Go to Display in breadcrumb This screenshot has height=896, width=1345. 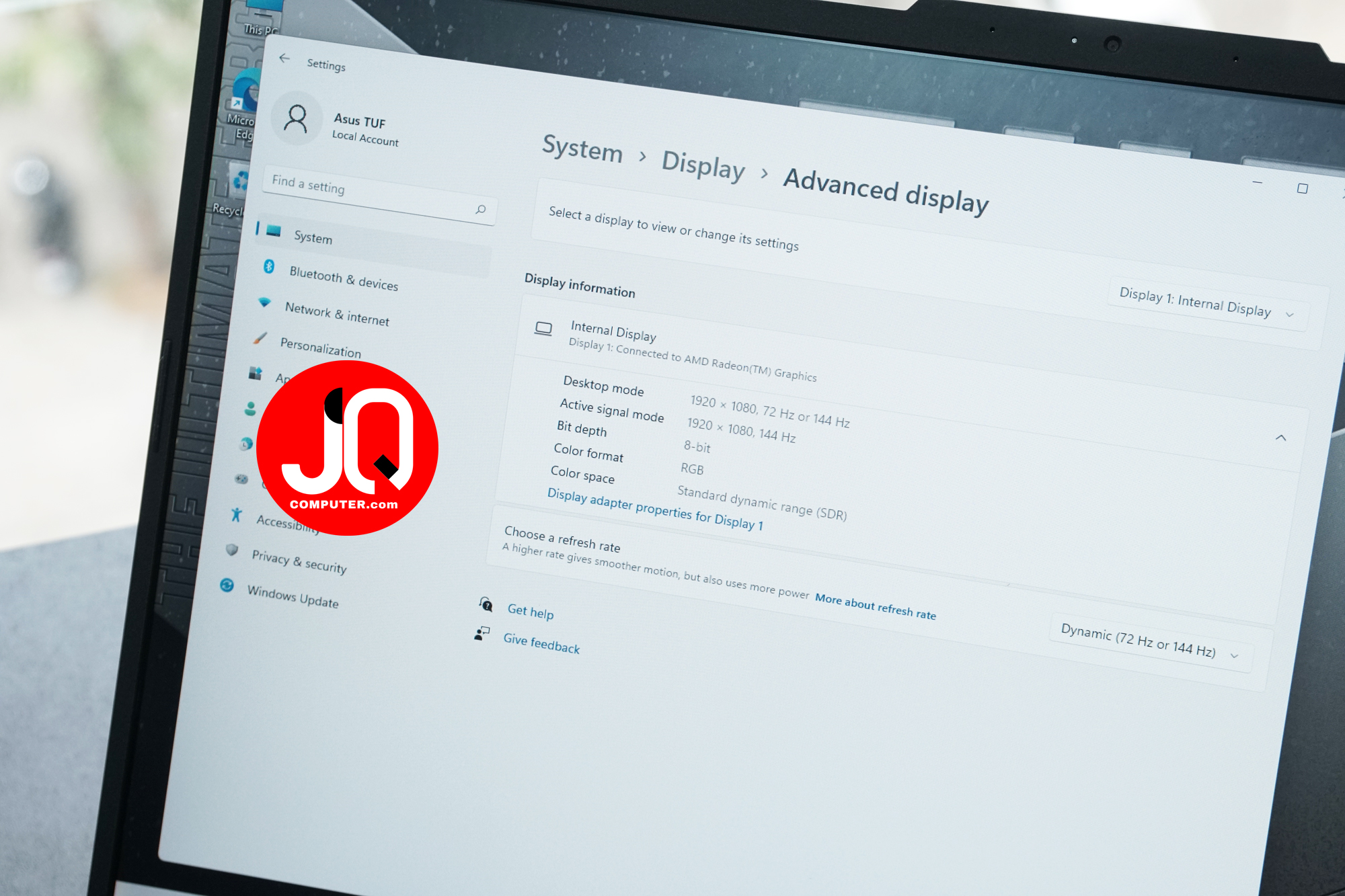click(703, 165)
